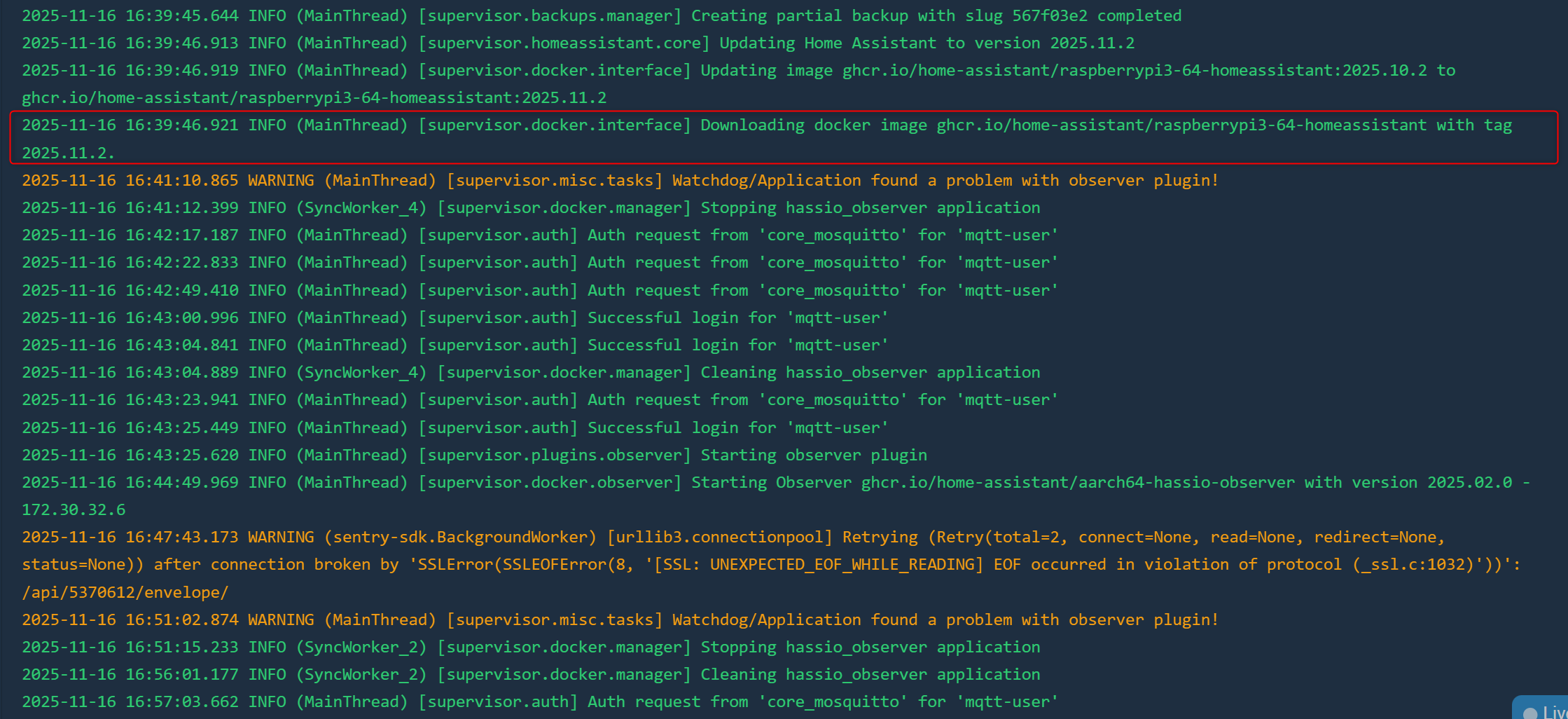Image resolution: width=1568 pixels, height=719 pixels.
Task: Click the 'Cleaning hassio_observer' line at 16:56:01.177
Action: coord(530,674)
